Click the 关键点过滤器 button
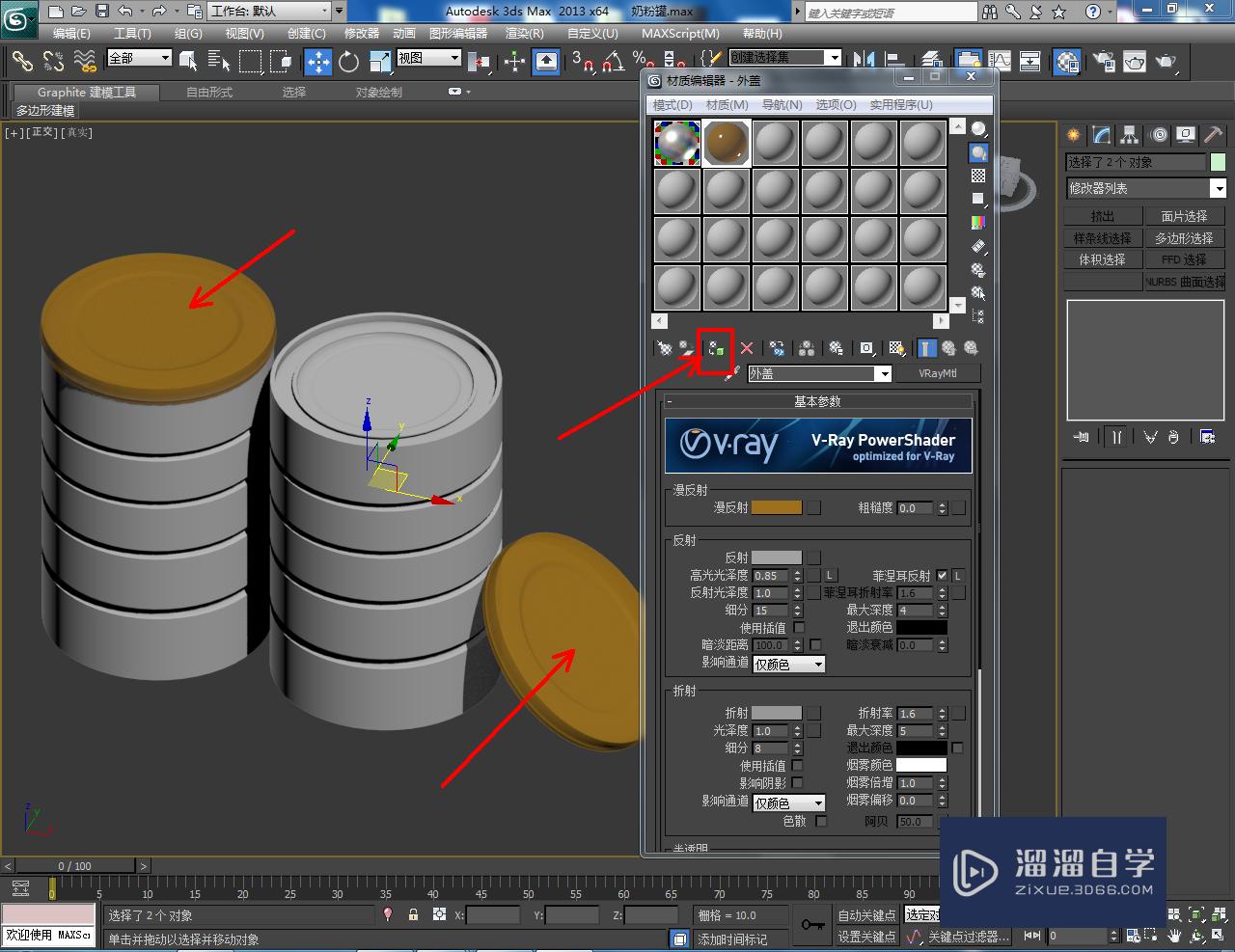1235x952 pixels. coord(968,937)
